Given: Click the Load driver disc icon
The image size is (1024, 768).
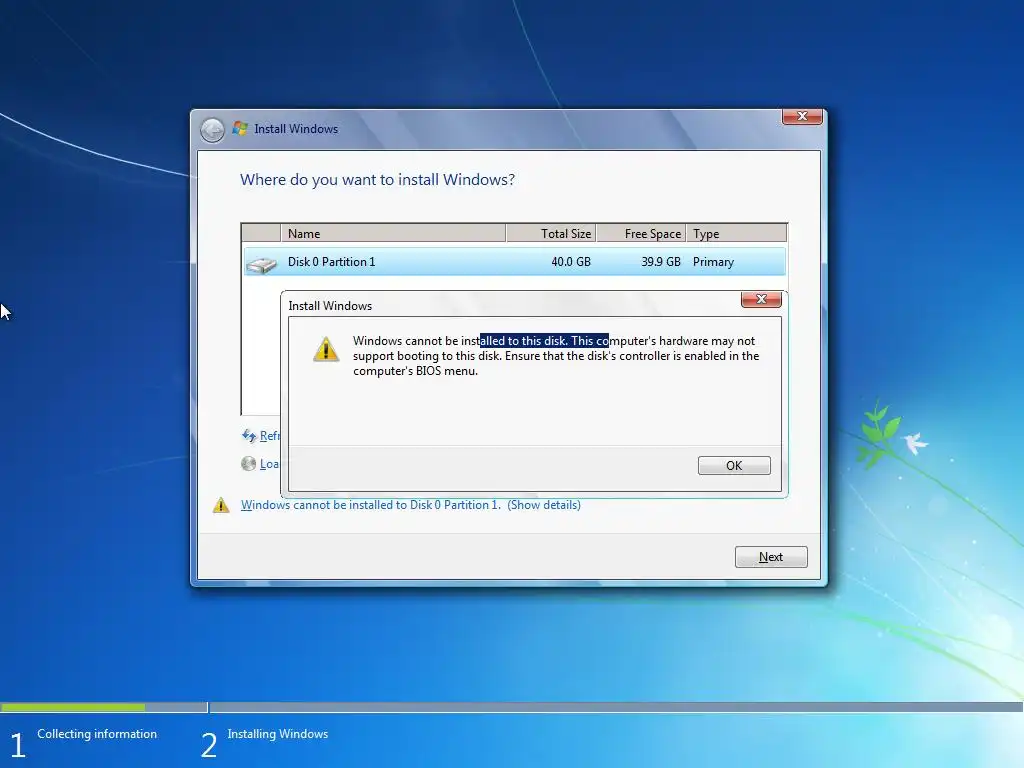Looking at the screenshot, I should (x=248, y=464).
